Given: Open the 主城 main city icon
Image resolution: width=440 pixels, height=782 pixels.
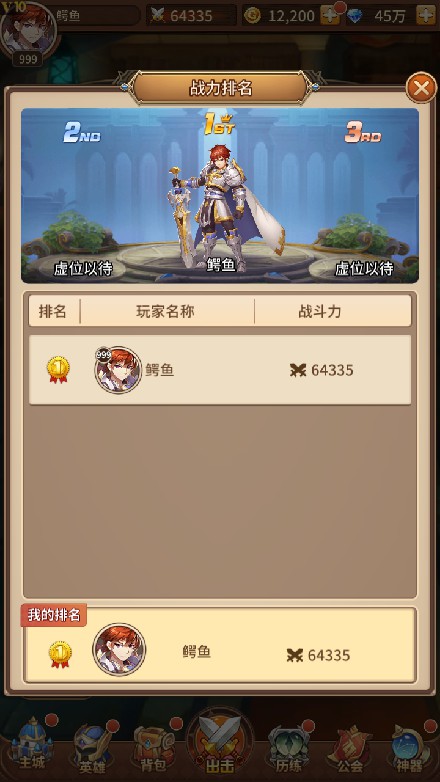Looking at the screenshot, I should pyautogui.click(x=32, y=744).
